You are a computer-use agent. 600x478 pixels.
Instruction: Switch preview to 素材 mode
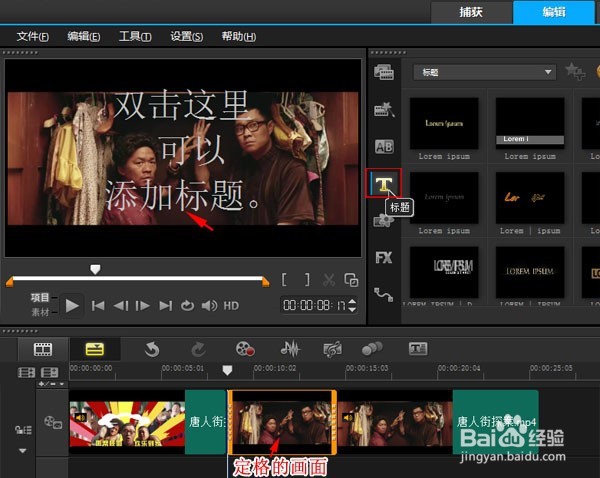point(40,312)
